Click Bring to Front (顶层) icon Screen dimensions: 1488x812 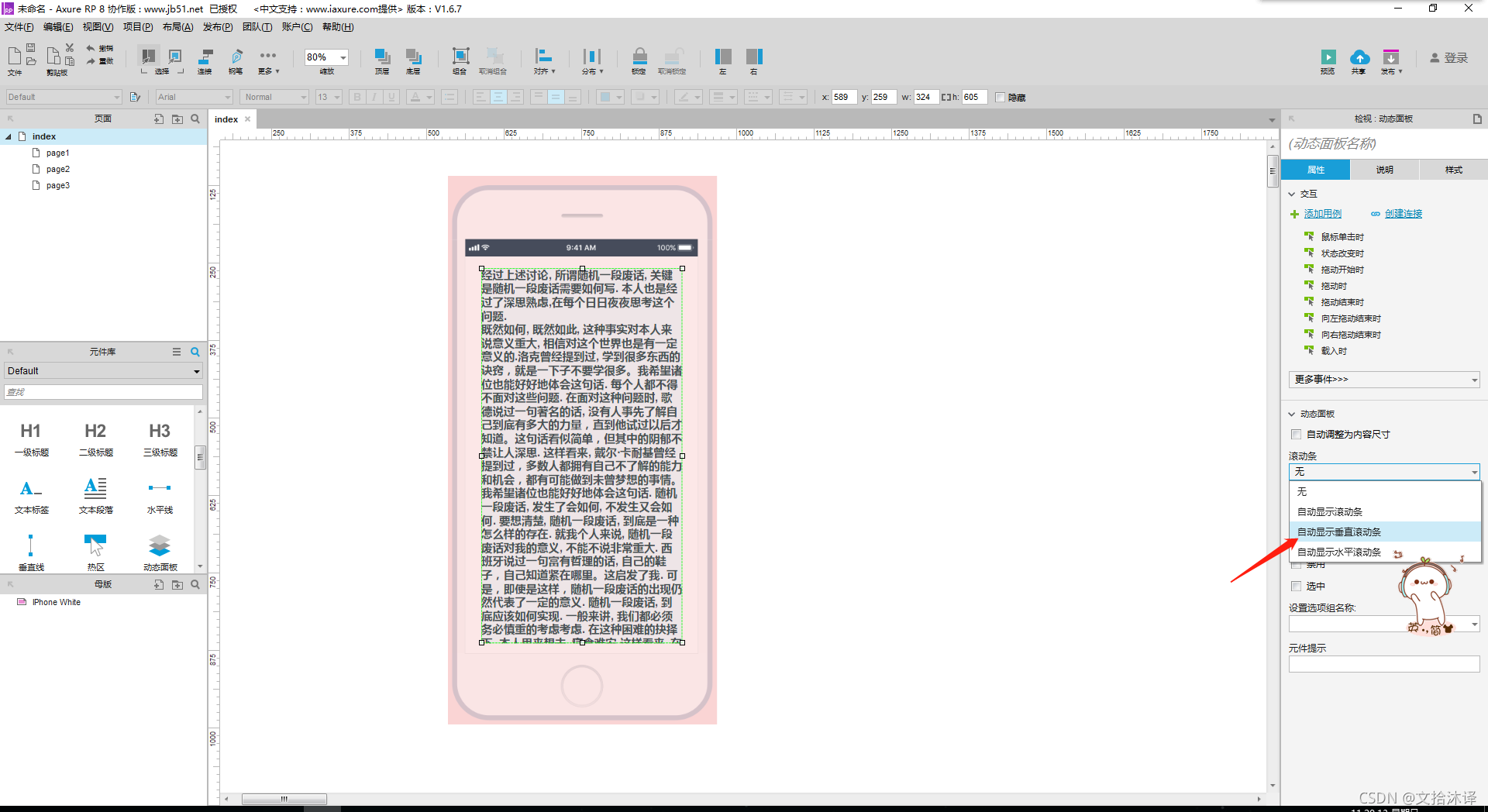[x=382, y=57]
